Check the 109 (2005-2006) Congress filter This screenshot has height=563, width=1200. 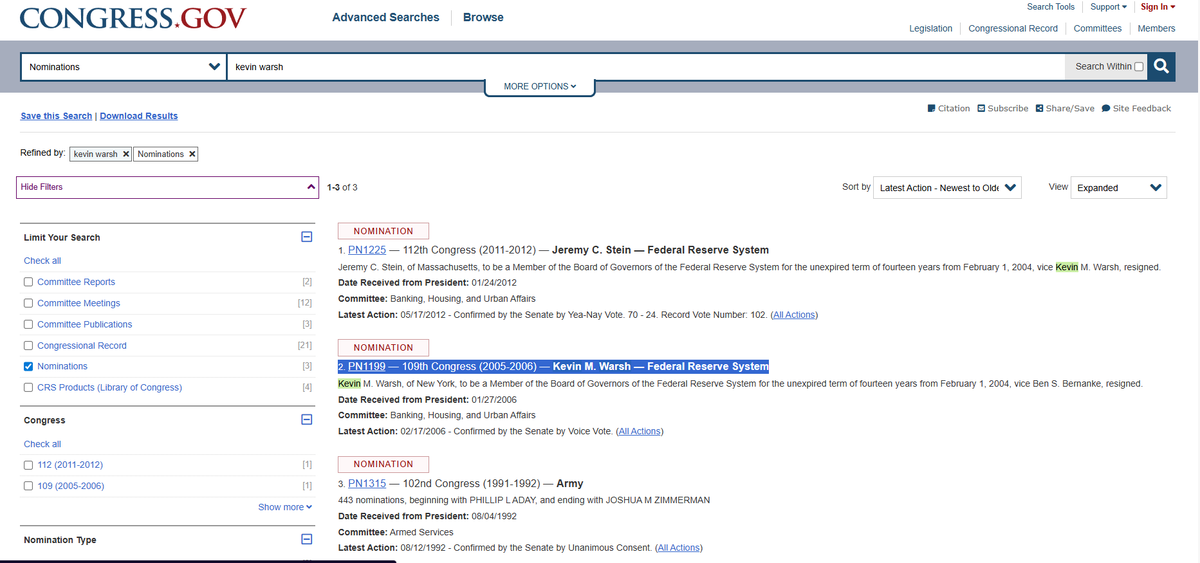click(x=28, y=486)
